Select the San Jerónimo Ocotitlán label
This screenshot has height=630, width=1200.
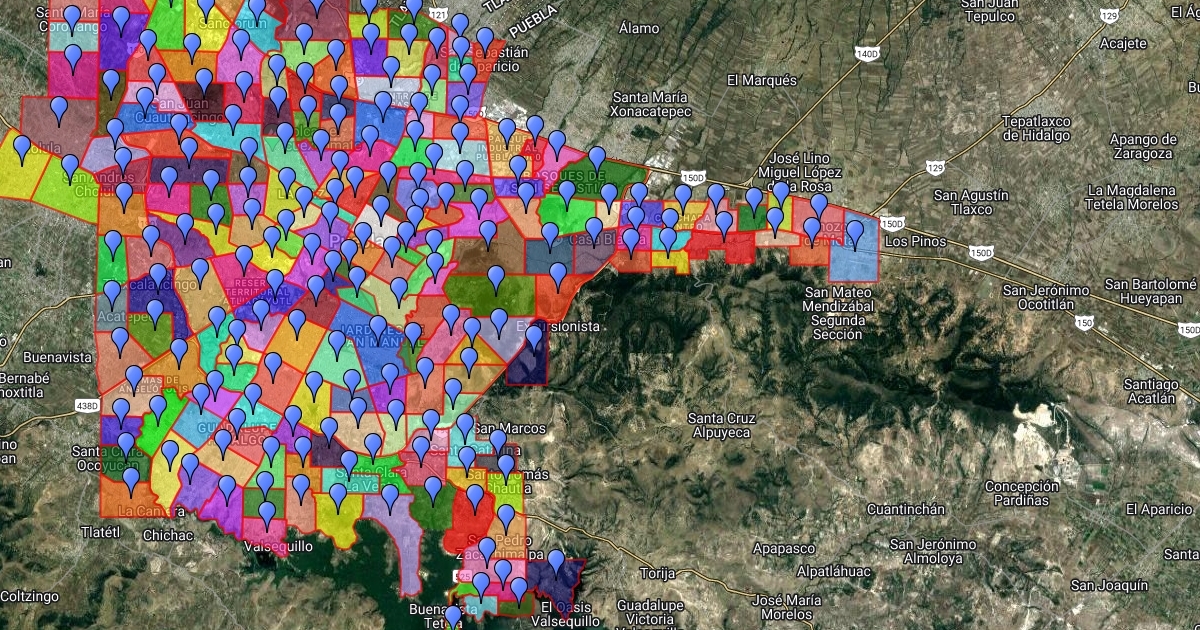1046,297
